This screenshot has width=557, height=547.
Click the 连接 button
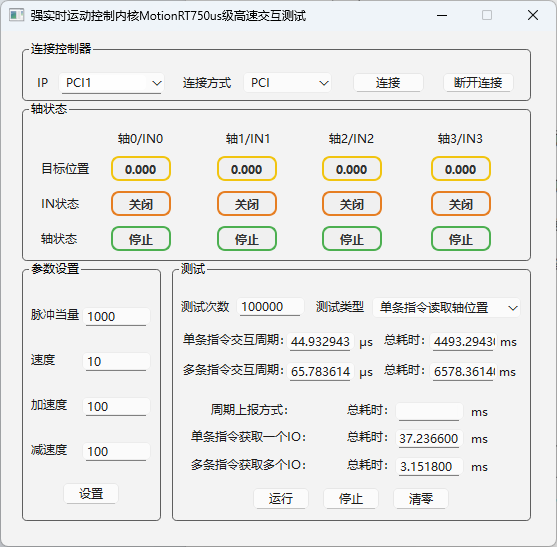pyautogui.click(x=388, y=83)
